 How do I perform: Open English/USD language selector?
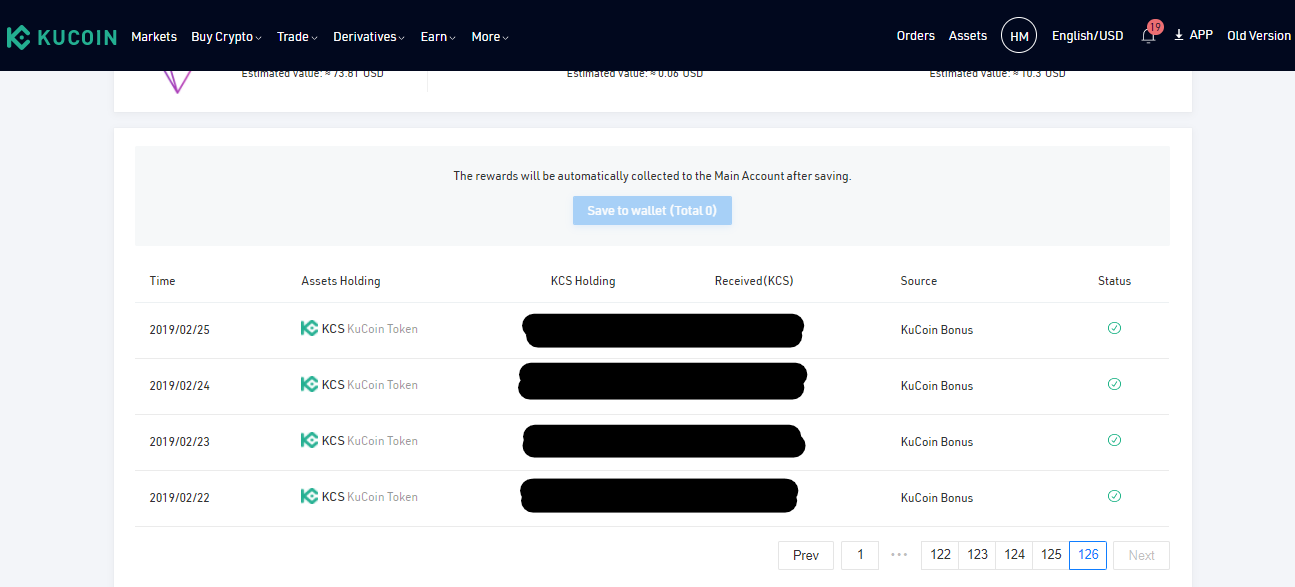[1087, 35]
